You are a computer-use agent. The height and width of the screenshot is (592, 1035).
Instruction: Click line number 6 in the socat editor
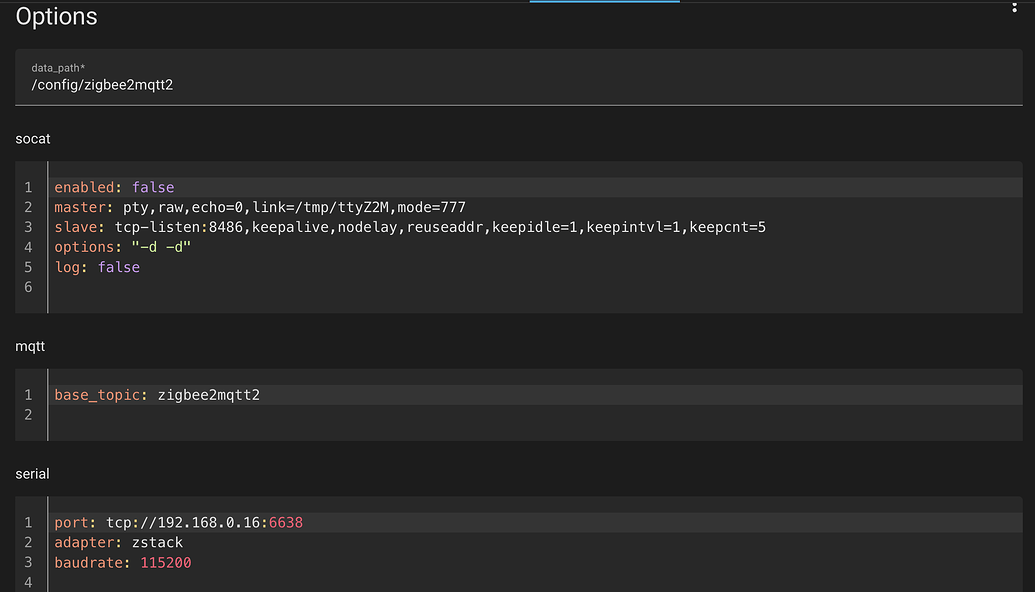click(28, 287)
